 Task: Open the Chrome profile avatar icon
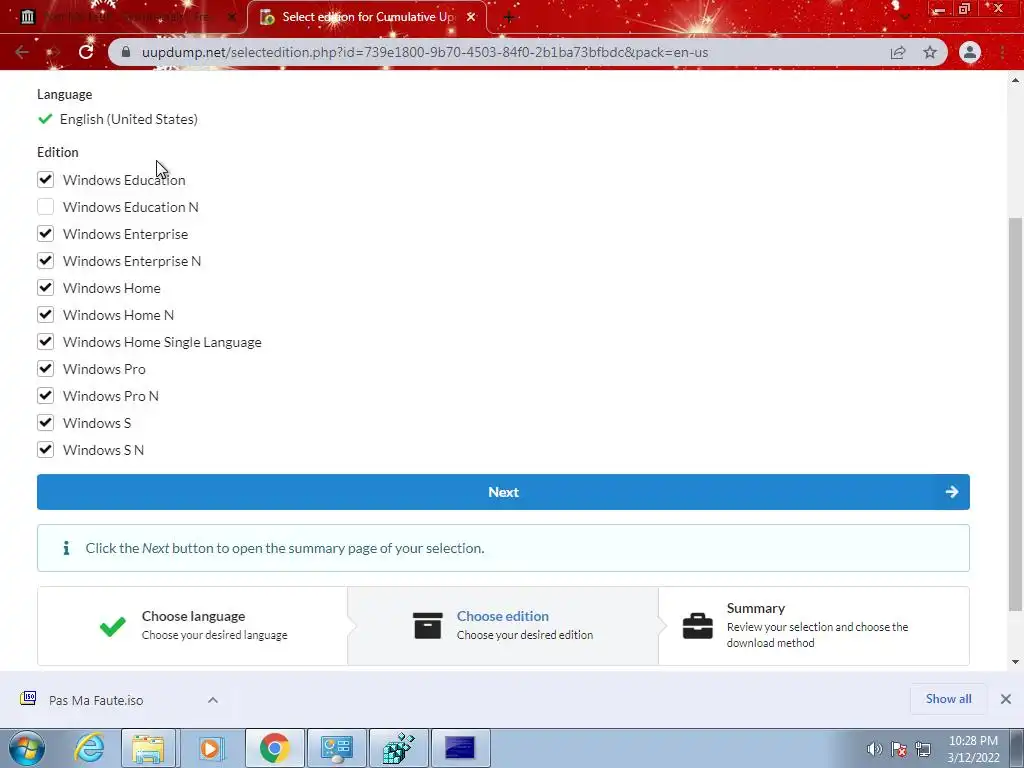point(970,52)
